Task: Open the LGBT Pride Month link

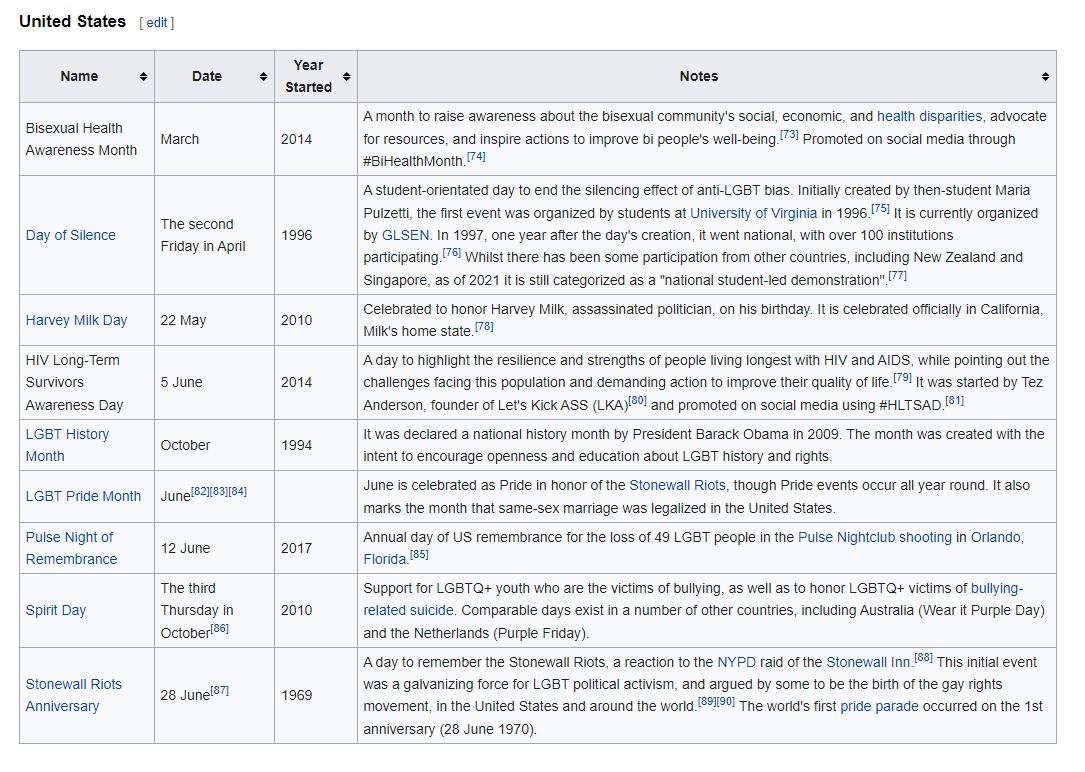Action: click(x=83, y=496)
